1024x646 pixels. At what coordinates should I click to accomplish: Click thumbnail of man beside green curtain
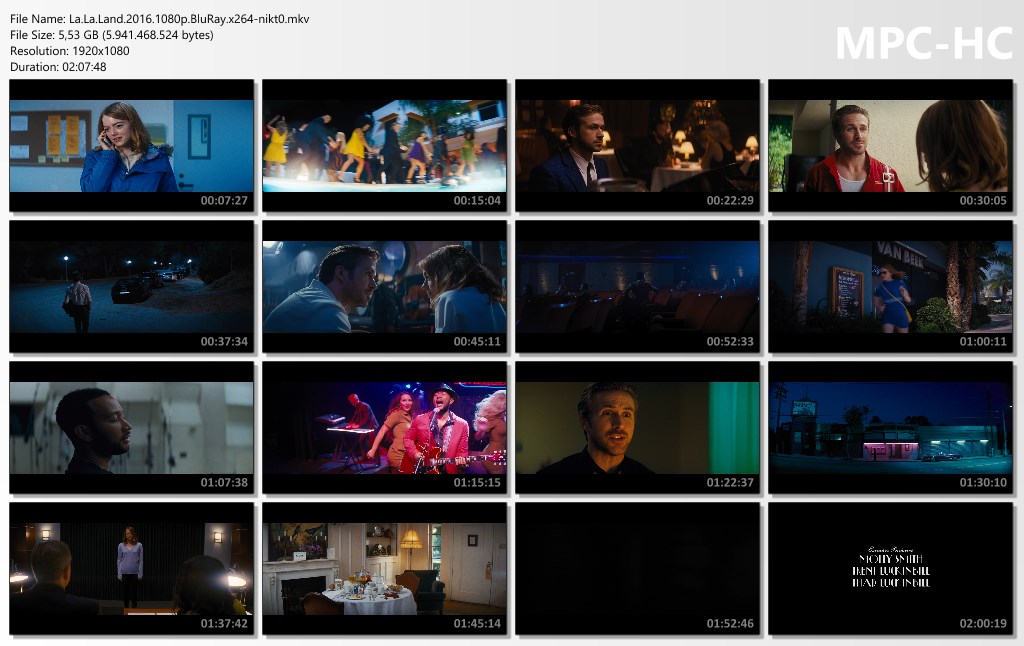tap(638, 427)
